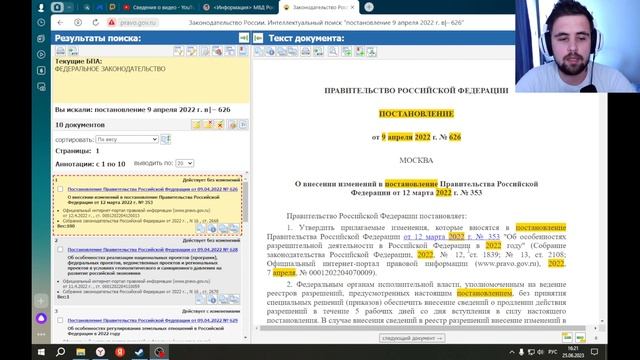This screenshot has height=360, width=640.
Task: Open Windows taskbar search
Action: [60, 352]
